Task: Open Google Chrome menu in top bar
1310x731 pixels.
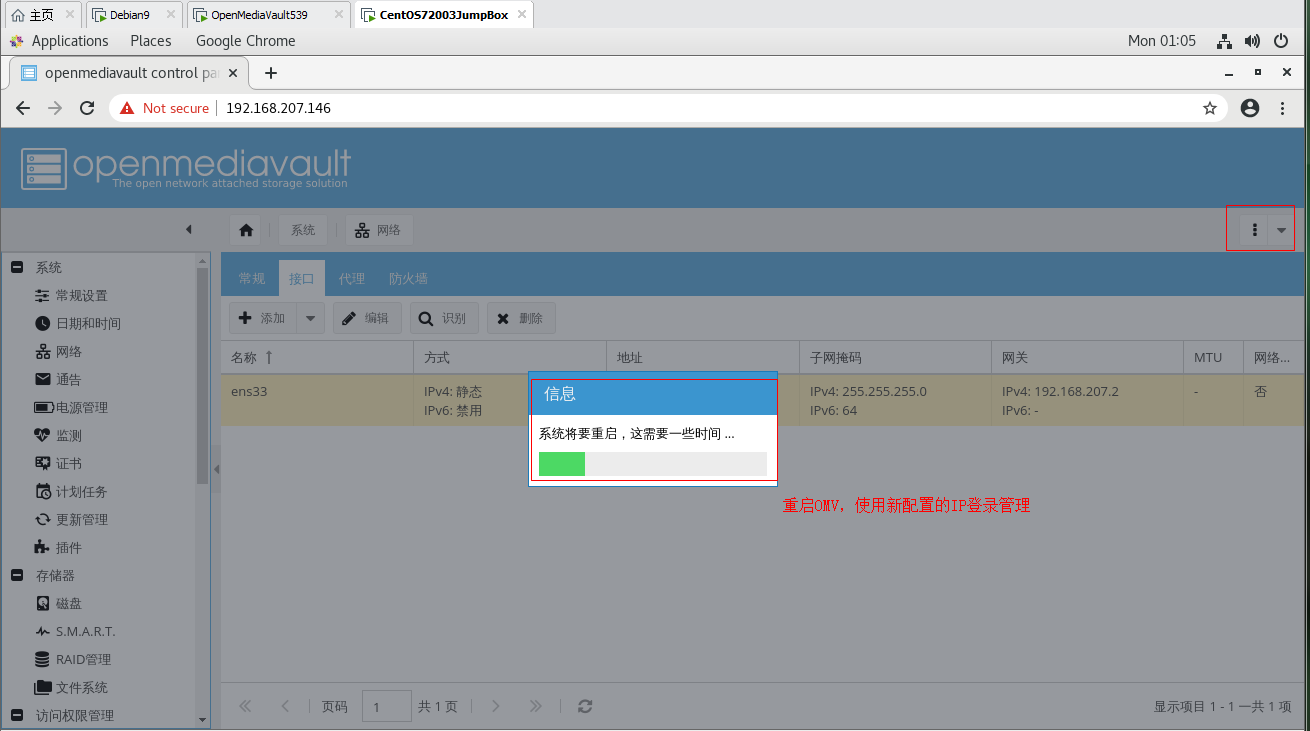Action: 245,41
